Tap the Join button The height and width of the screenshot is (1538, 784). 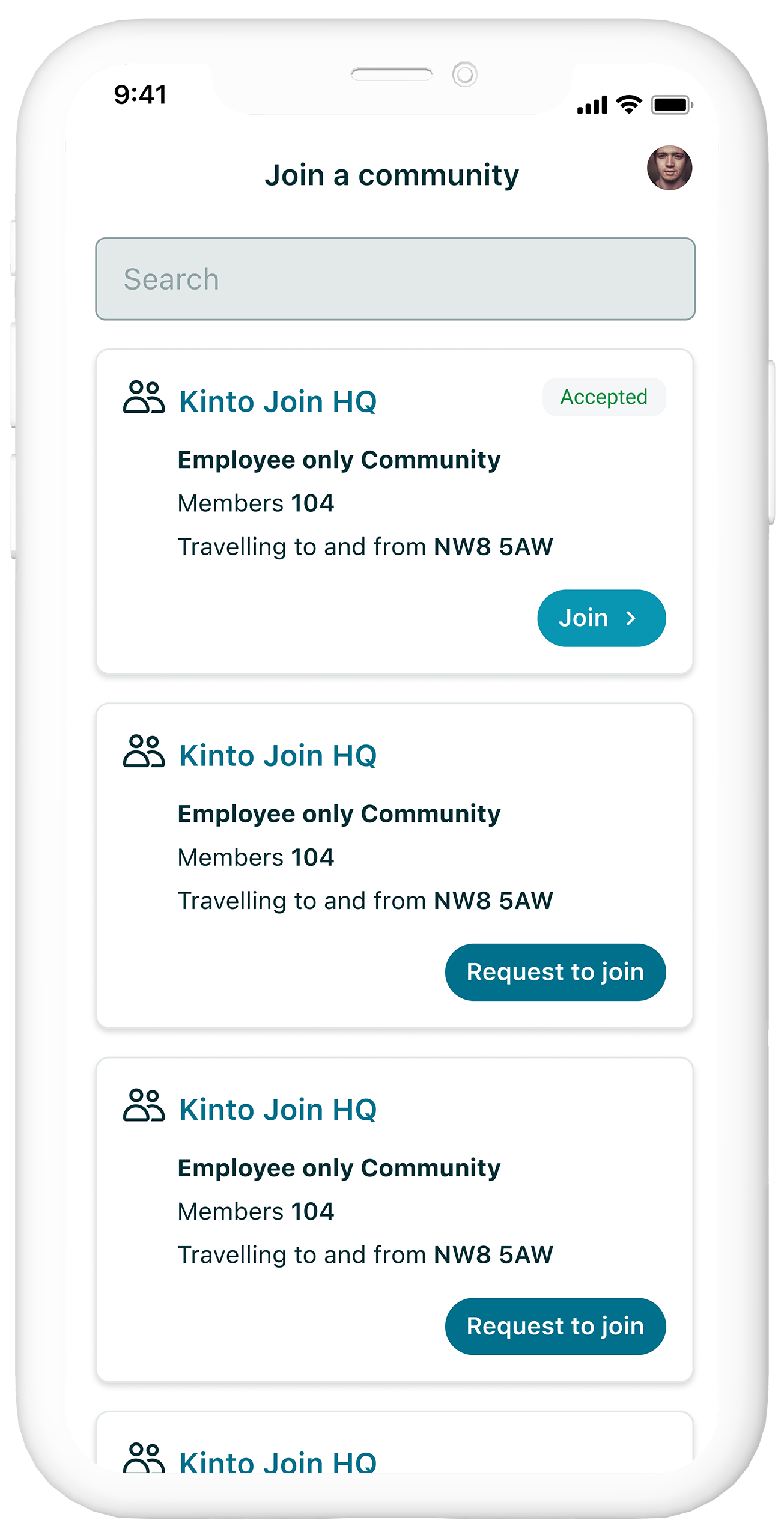pyautogui.click(x=601, y=618)
